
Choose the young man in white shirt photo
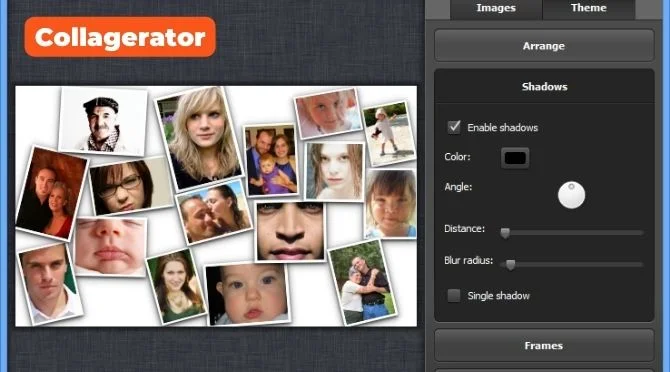pyautogui.click(x=50, y=284)
